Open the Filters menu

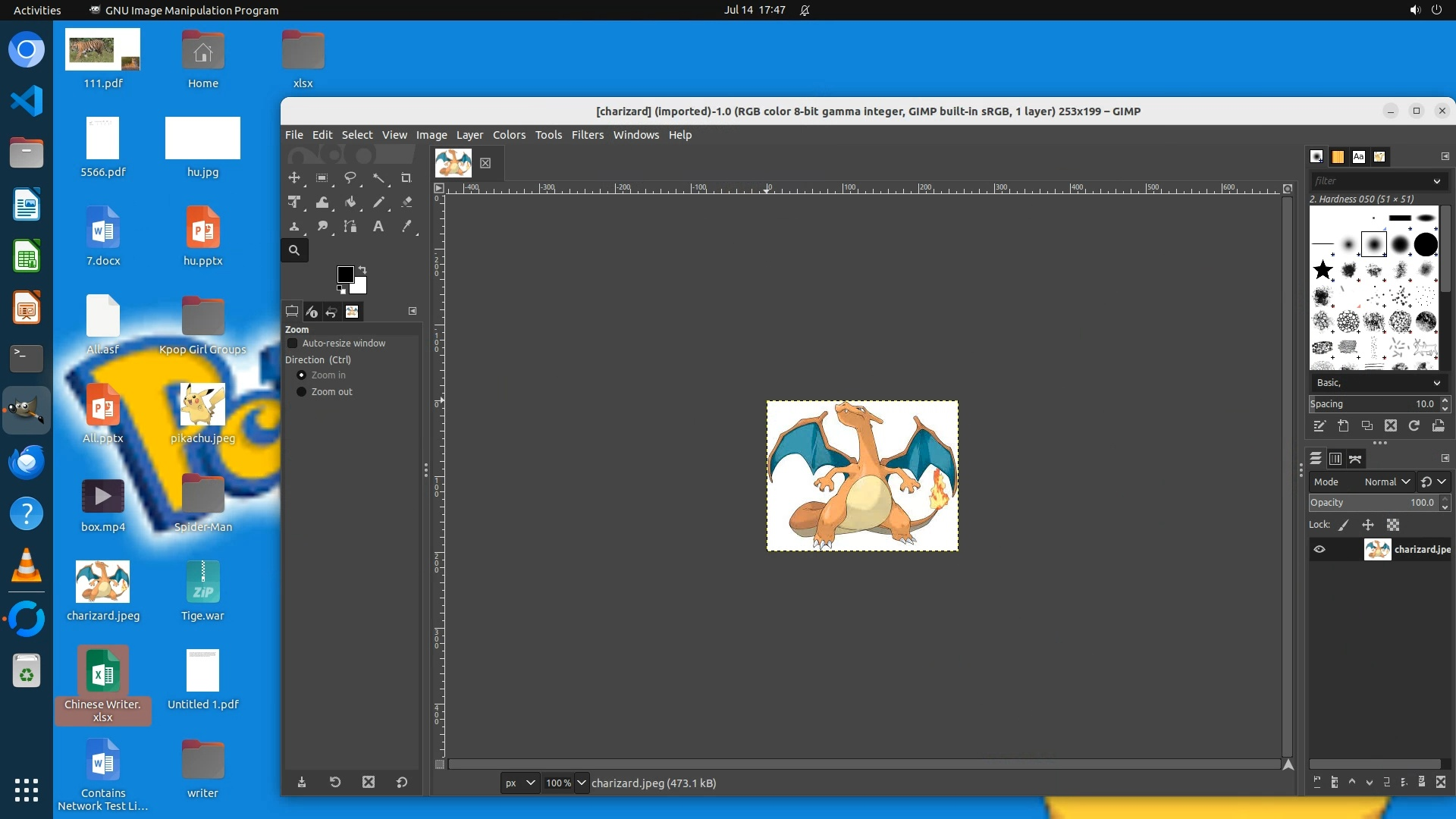(587, 135)
